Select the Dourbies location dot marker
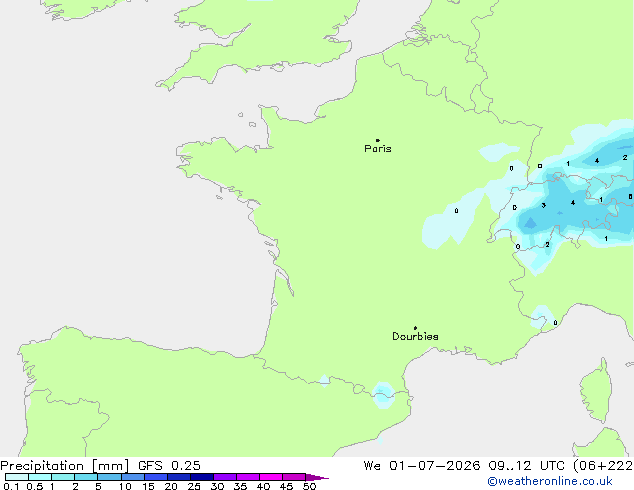The image size is (634, 490). 415,328
